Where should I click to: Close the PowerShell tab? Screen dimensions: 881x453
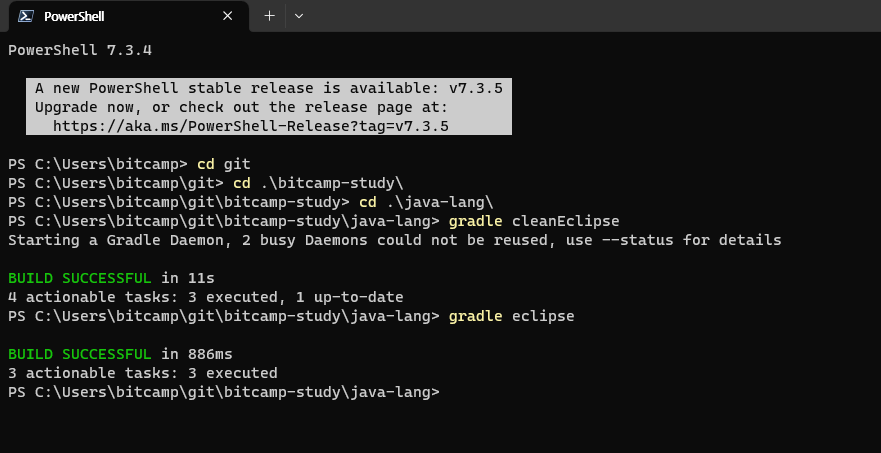228,16
